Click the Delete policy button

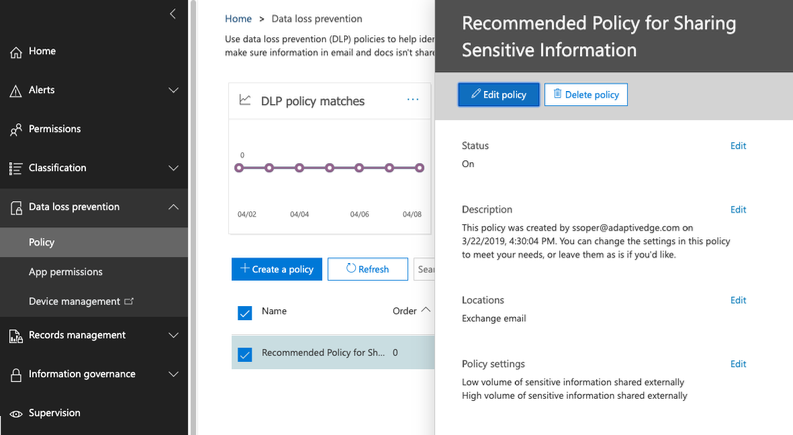[586, 95]
